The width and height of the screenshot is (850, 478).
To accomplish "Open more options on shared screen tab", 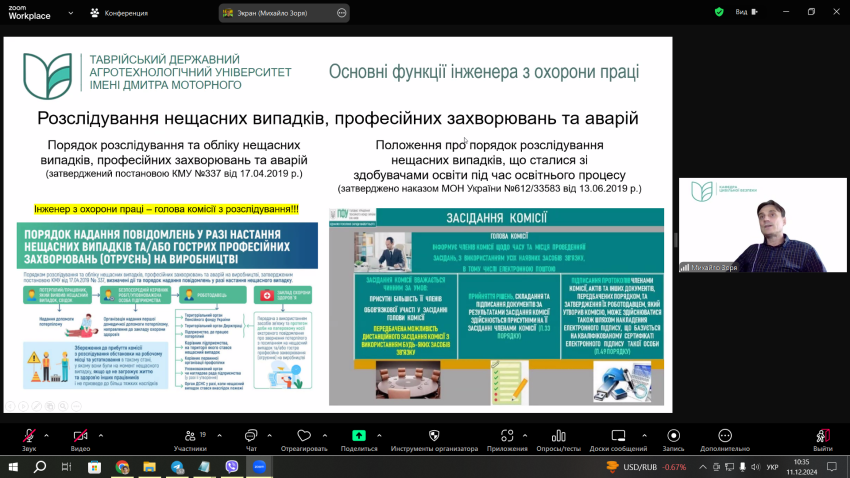I will (342, 13).
